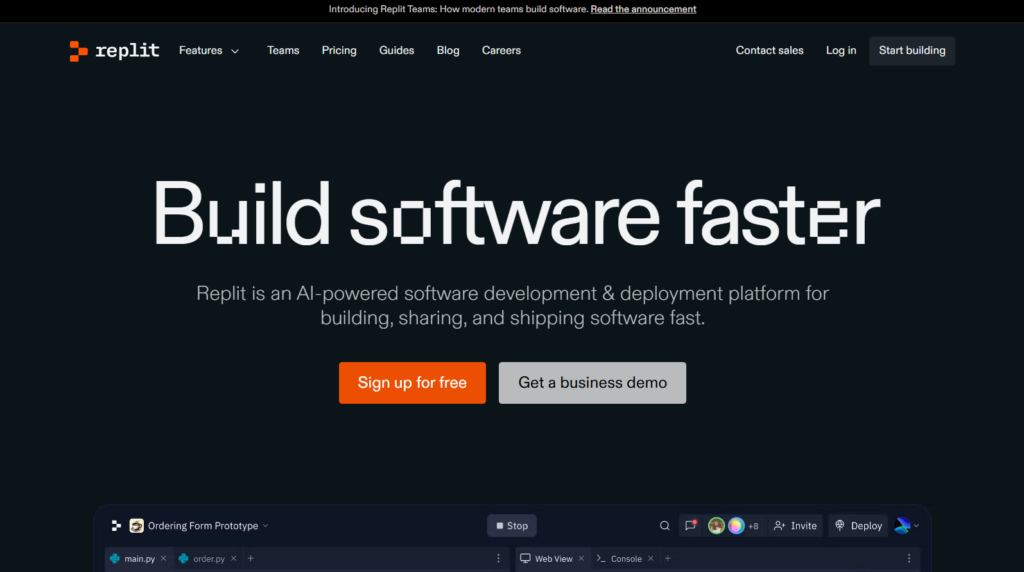
Task: Open the search magnifier in the editor header
Action: [x=665, y=526]
